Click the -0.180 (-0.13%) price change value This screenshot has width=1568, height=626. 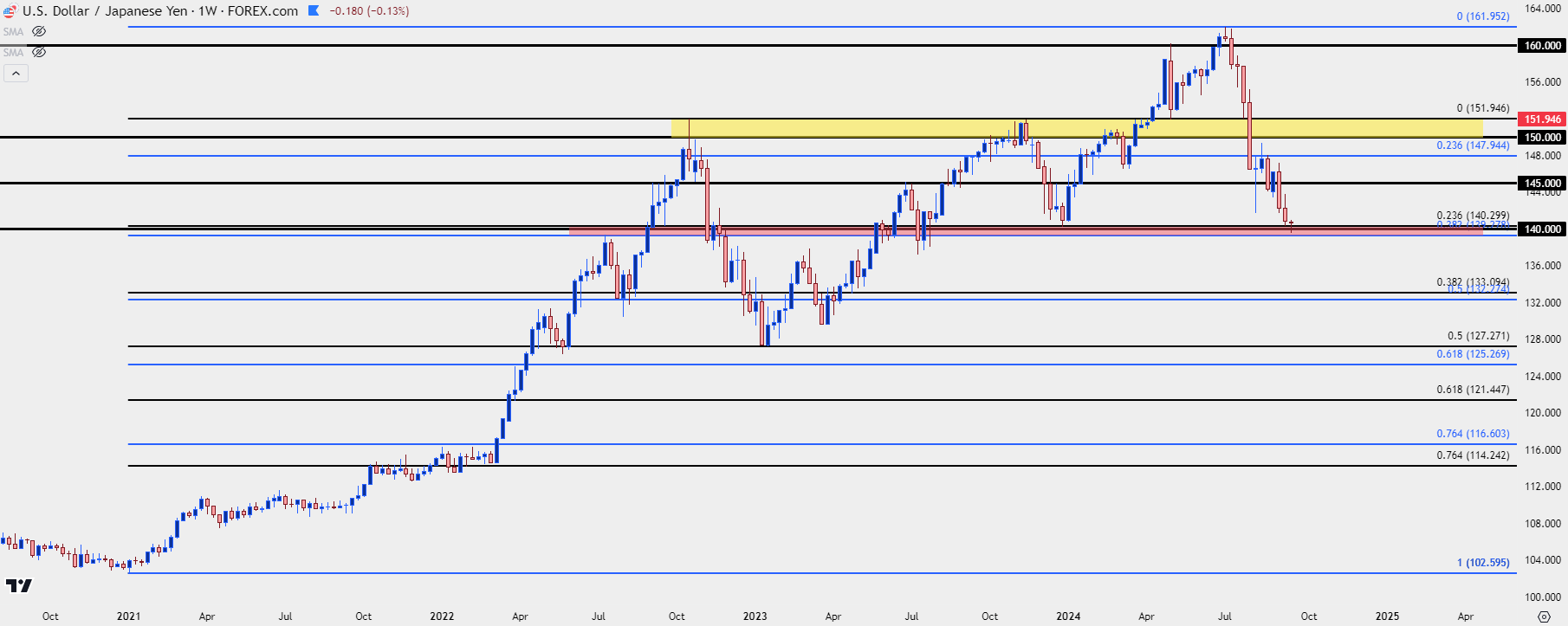pos(369,11)
